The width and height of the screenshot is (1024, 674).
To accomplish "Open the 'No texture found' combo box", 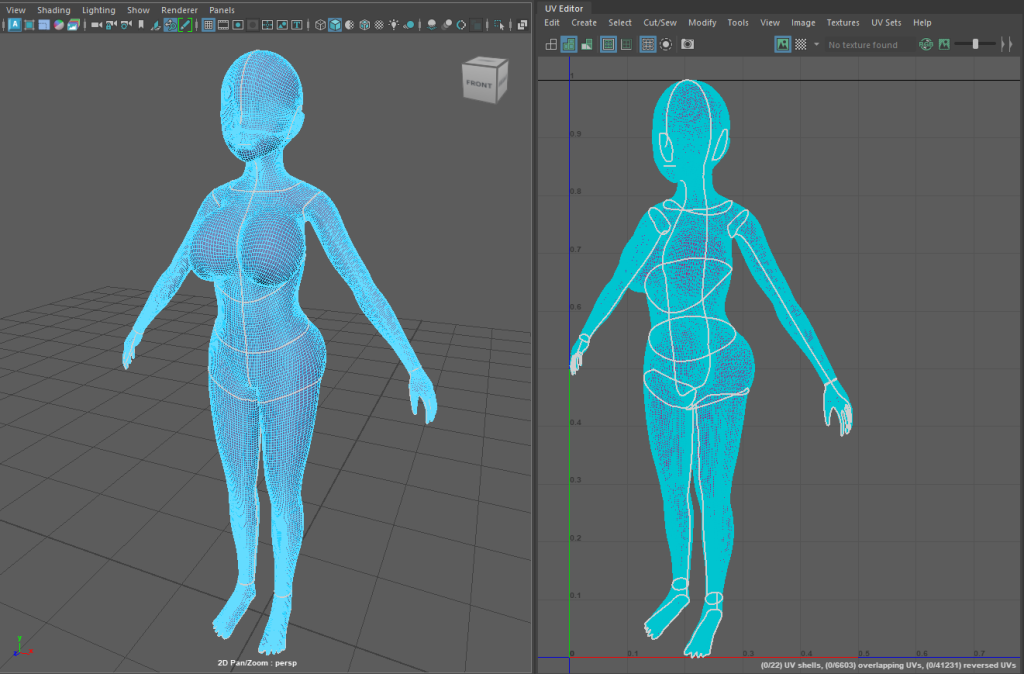I will point(862,45).
